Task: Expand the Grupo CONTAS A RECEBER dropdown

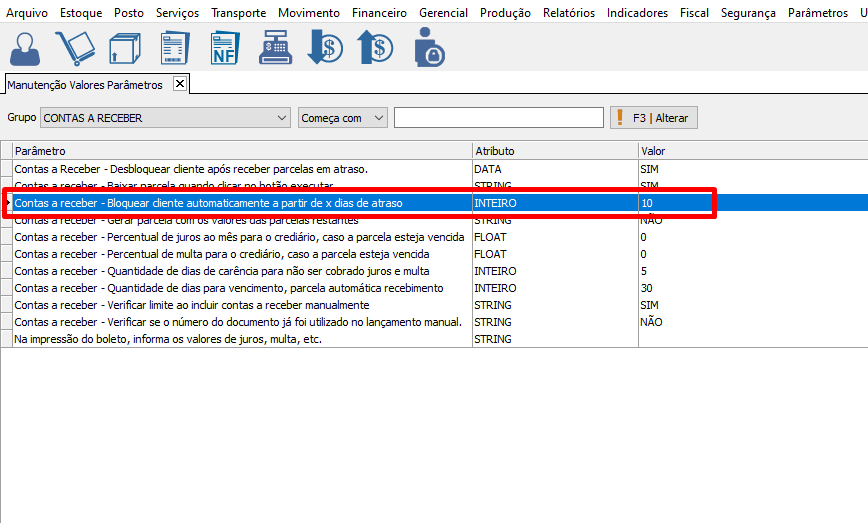Action: pos(280,118)
